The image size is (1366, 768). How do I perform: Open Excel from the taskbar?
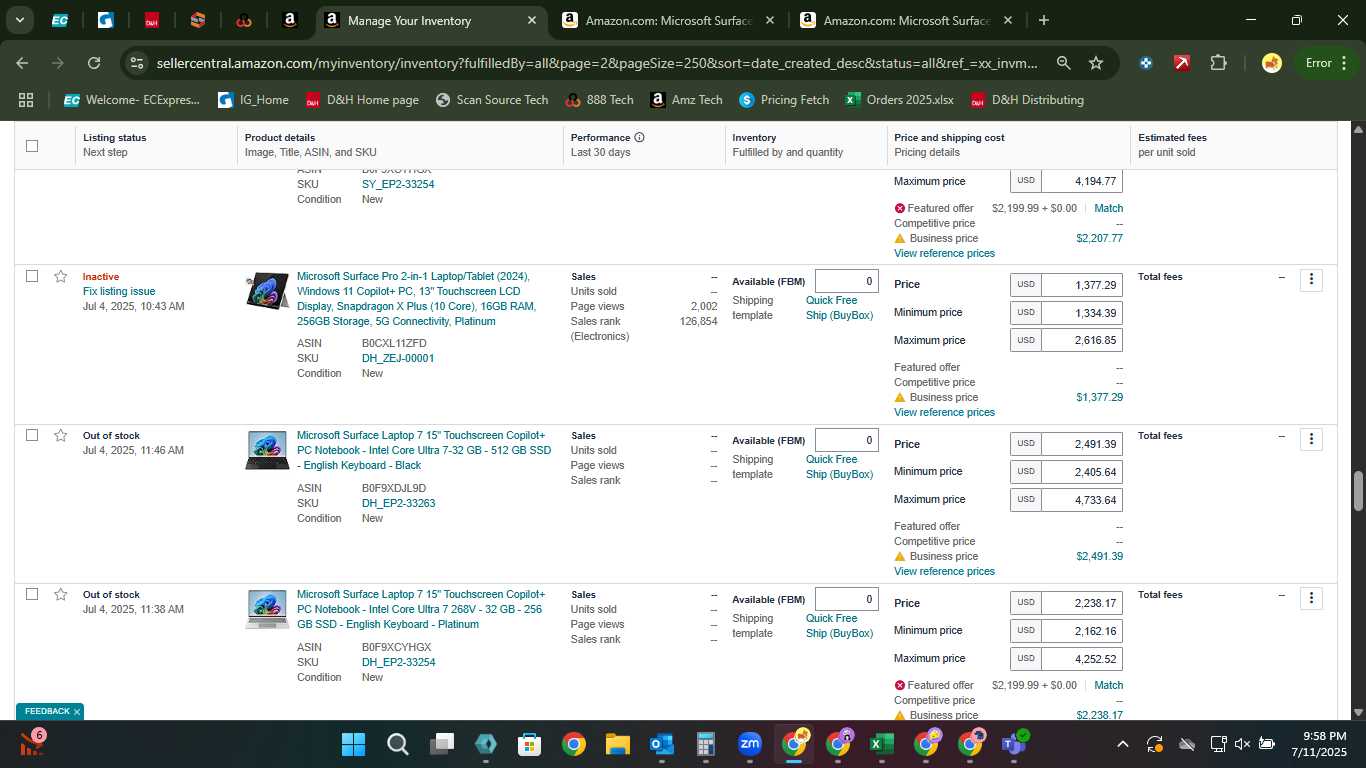(881, 744)
